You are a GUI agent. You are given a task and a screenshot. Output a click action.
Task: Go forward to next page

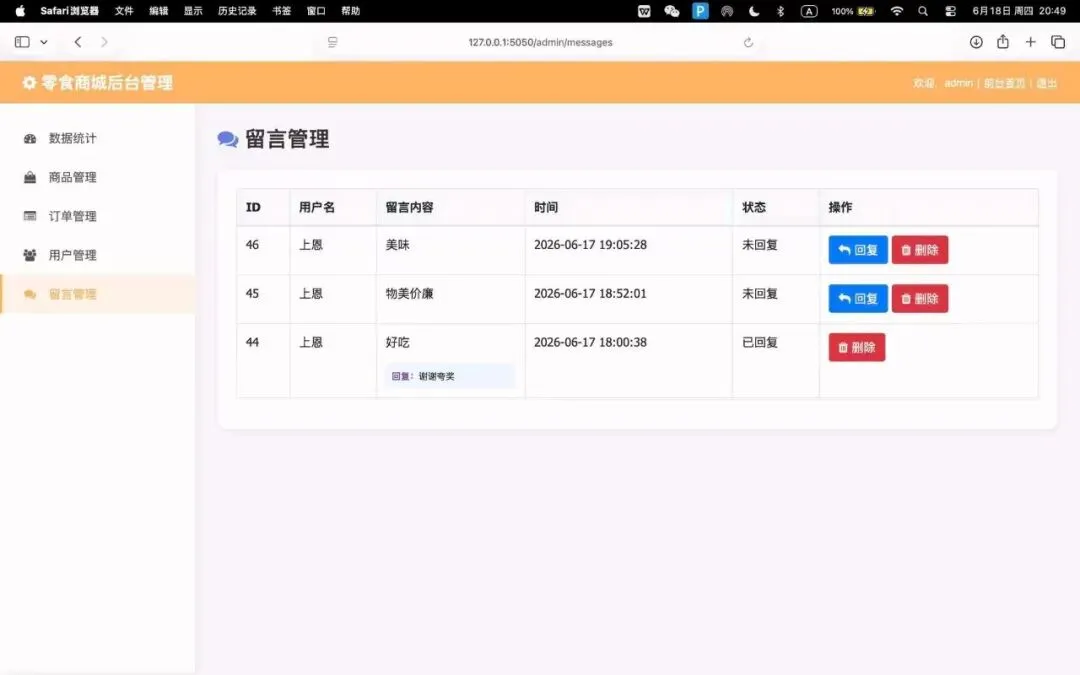click(x=104, y=42)
